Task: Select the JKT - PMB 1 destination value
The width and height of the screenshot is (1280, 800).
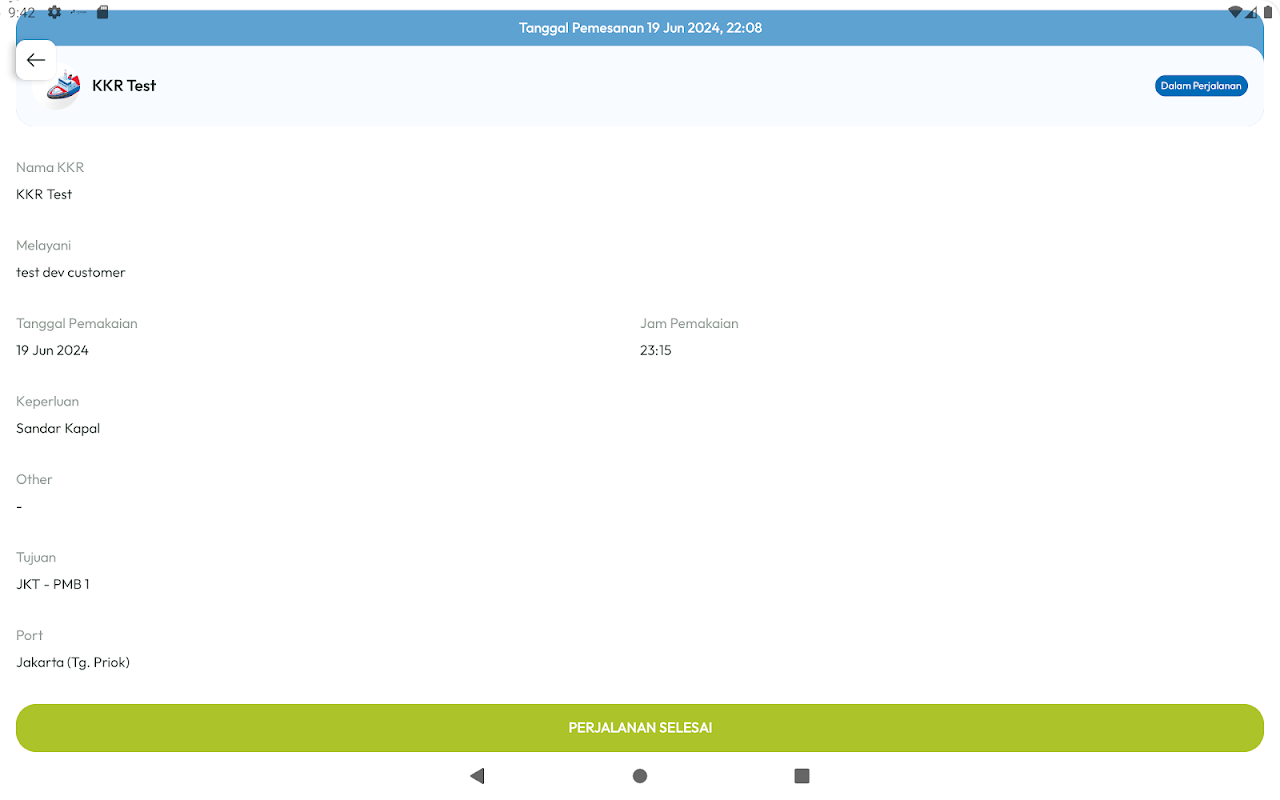Action: (53, 584)
